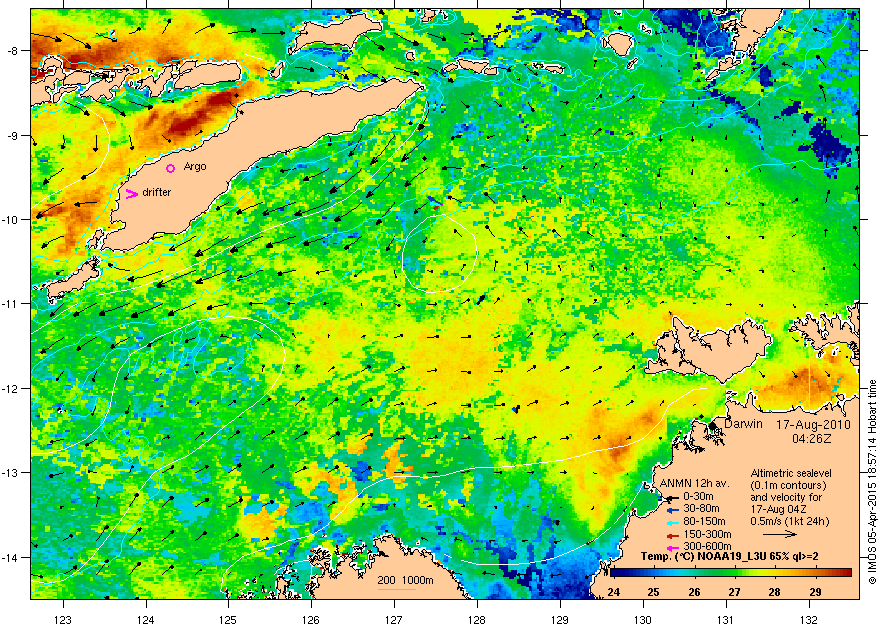Click the vertical IMOS copyright timestamp text
The width and height of the screenshot is (880, 630).
(872, 482)
